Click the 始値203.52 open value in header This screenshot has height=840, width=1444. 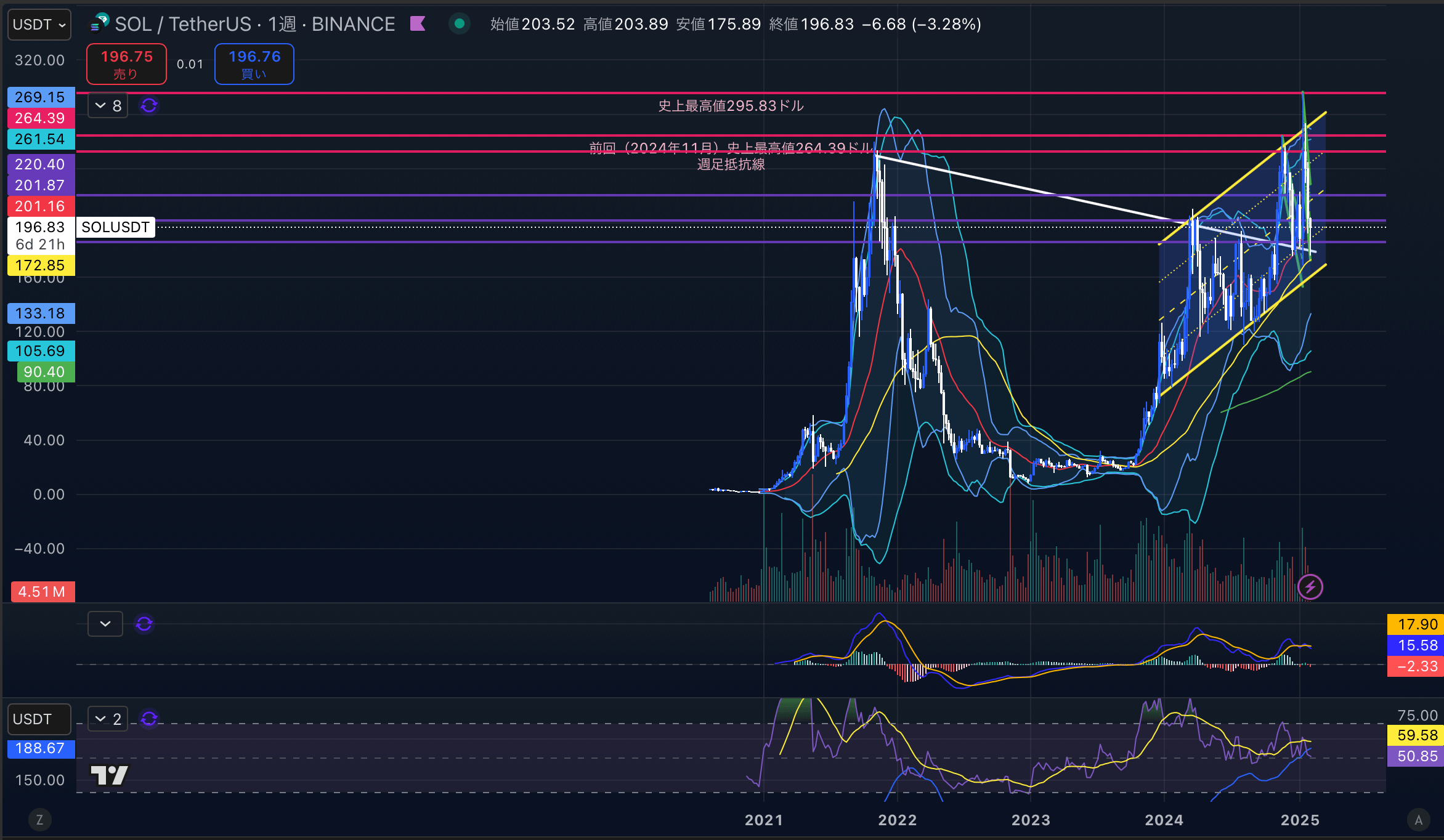[532, 24]
